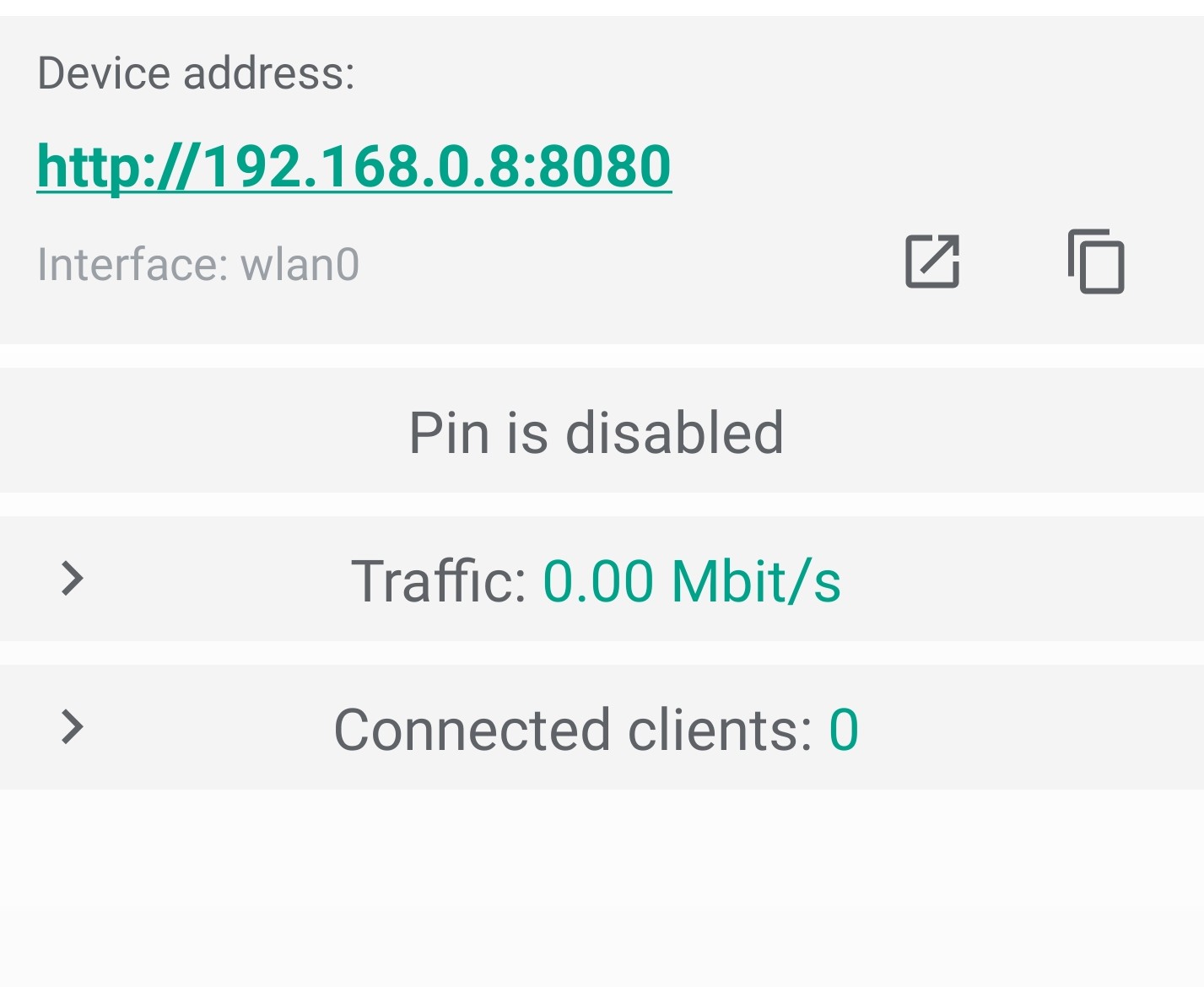Click empty area below Connected clients

click(602, 886)
